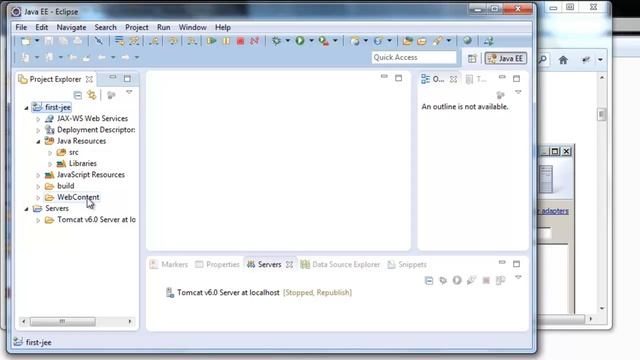Open the Navigate menu

[71, 27]
